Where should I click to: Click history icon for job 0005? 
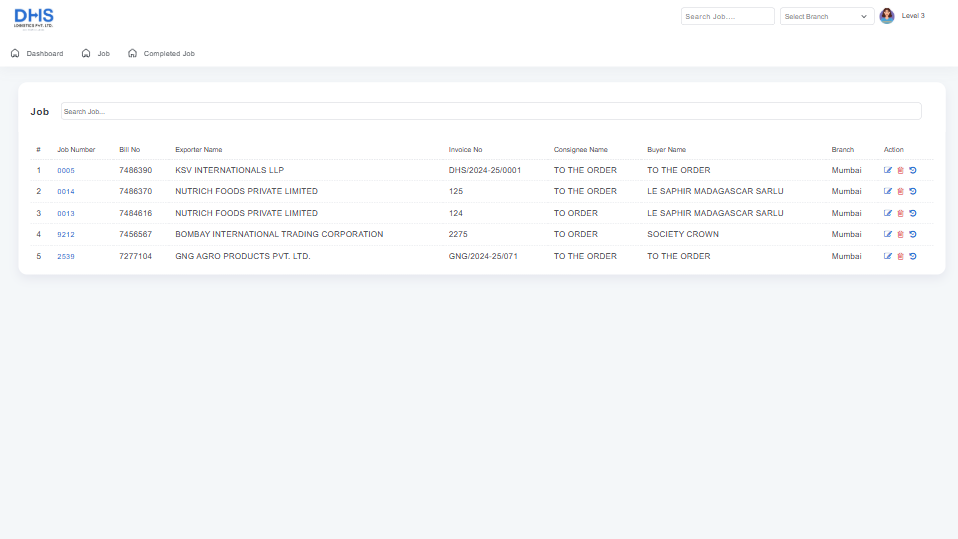(913, 170)
